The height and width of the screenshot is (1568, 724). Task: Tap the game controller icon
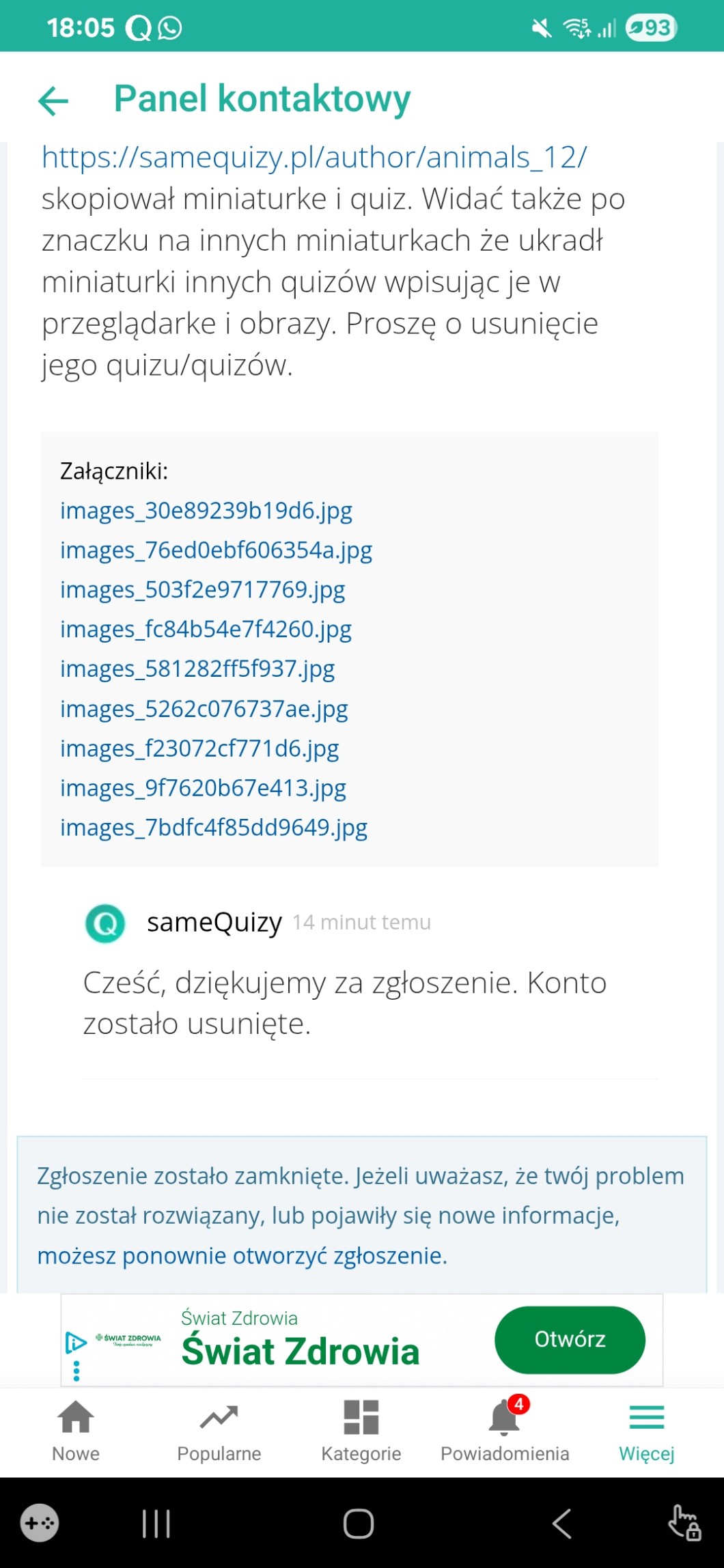[x=40, y=1523]
